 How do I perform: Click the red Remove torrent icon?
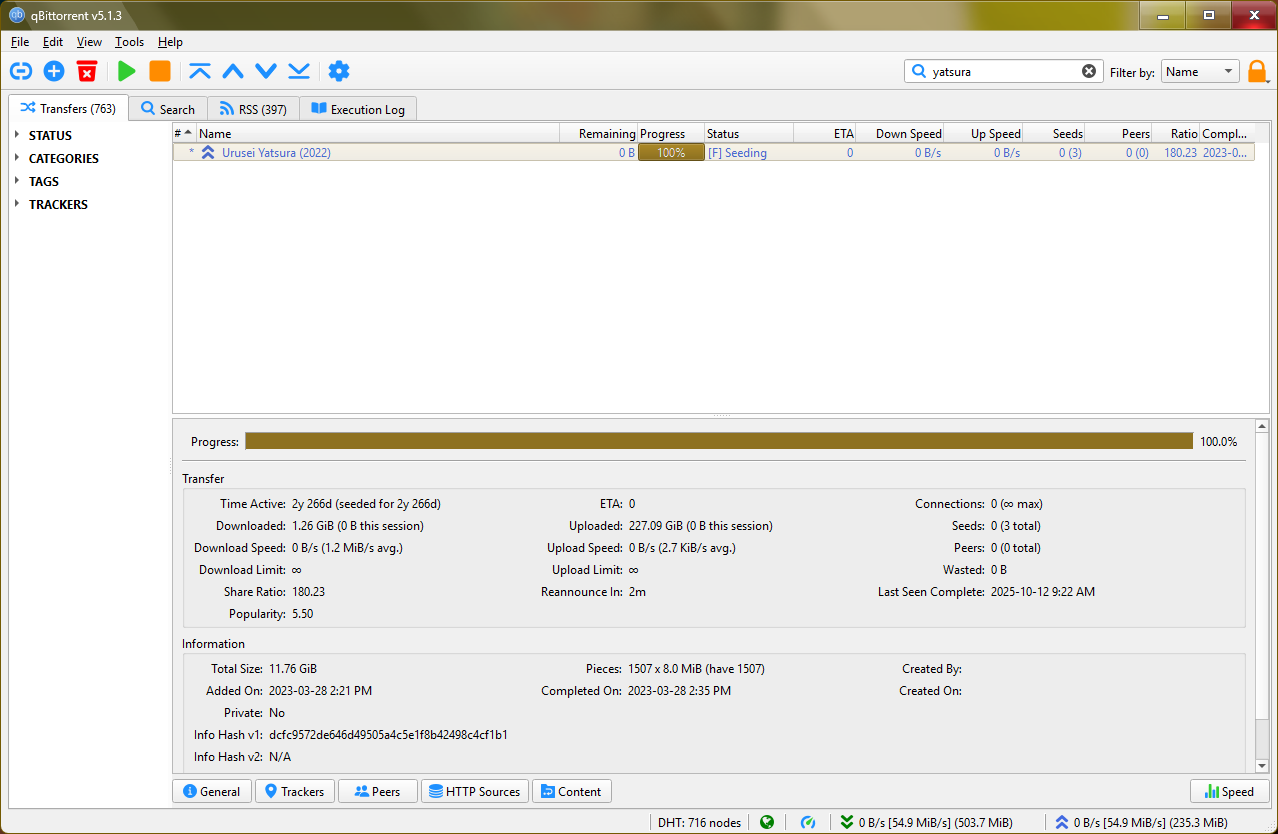click(x=87, y=71)
